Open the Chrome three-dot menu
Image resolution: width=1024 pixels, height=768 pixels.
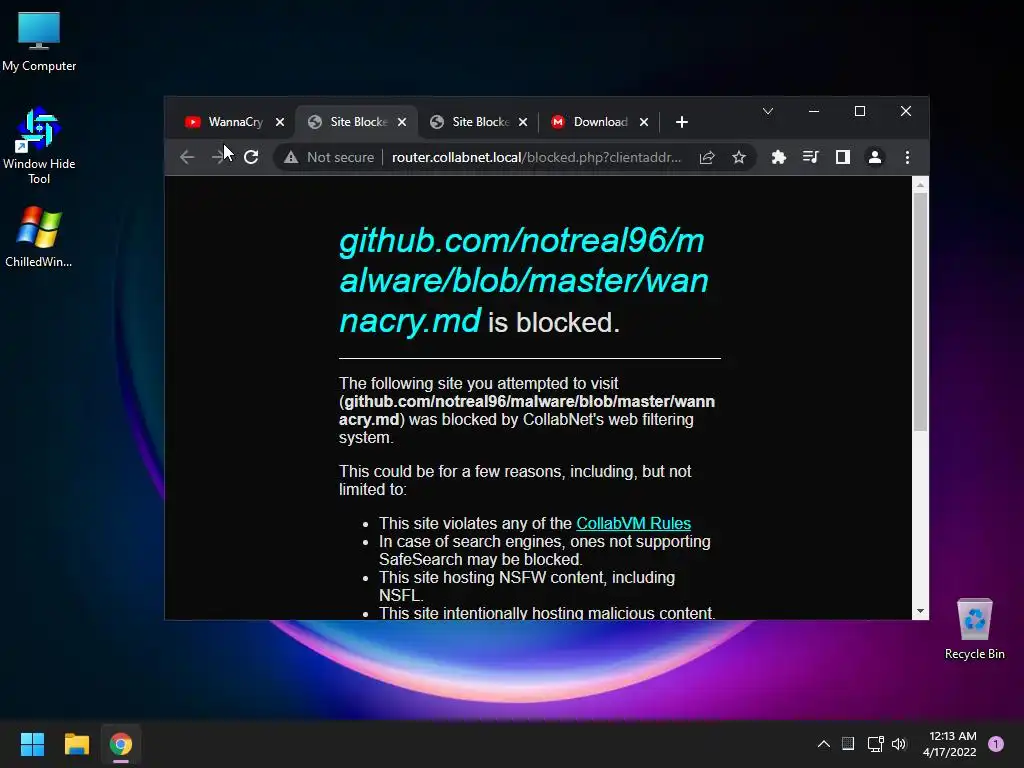(x=907, y=157)
